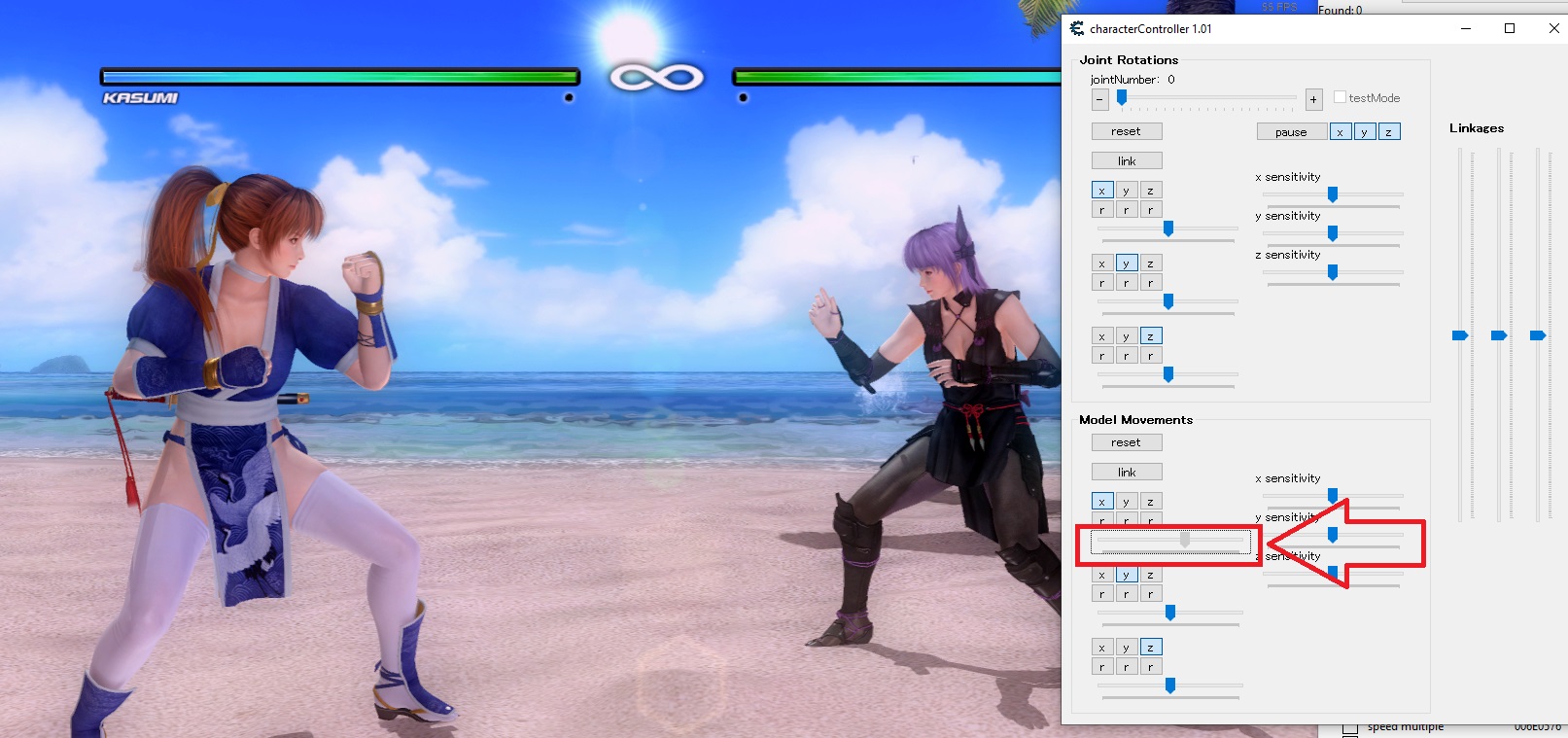Click r under x in third Model Movements group

tap(1102, 667)
